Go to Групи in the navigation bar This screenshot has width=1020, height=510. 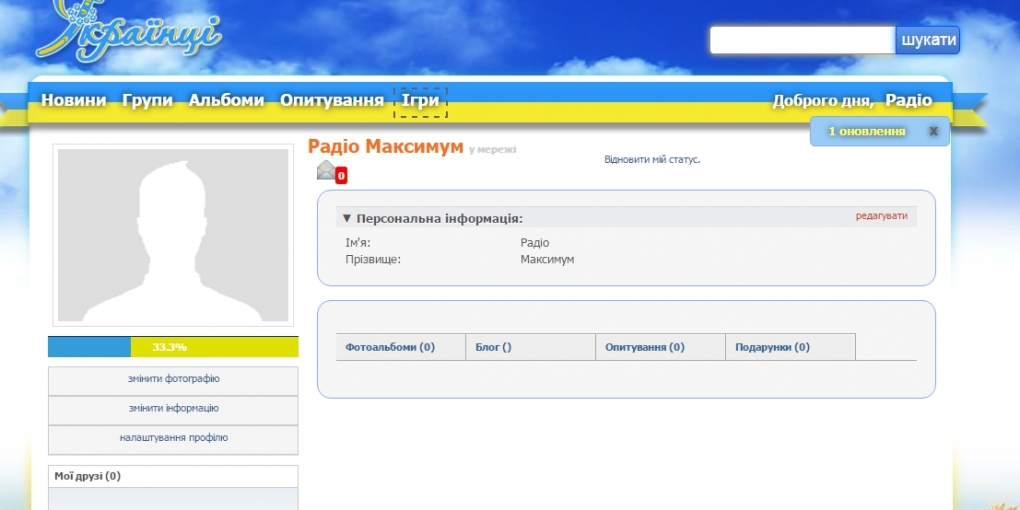point(148,100)
